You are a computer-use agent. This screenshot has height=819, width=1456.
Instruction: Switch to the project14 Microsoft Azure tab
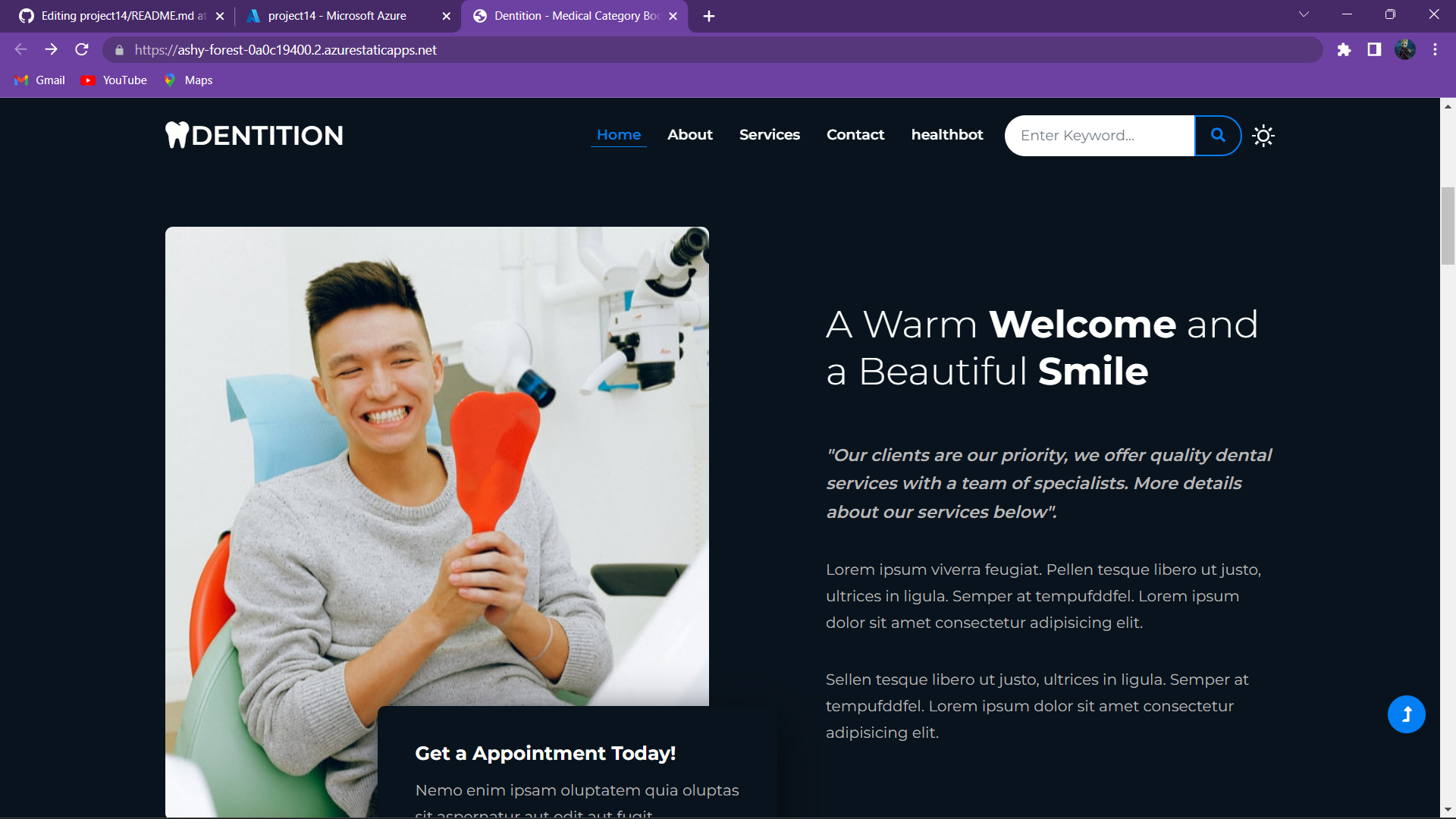337,16
